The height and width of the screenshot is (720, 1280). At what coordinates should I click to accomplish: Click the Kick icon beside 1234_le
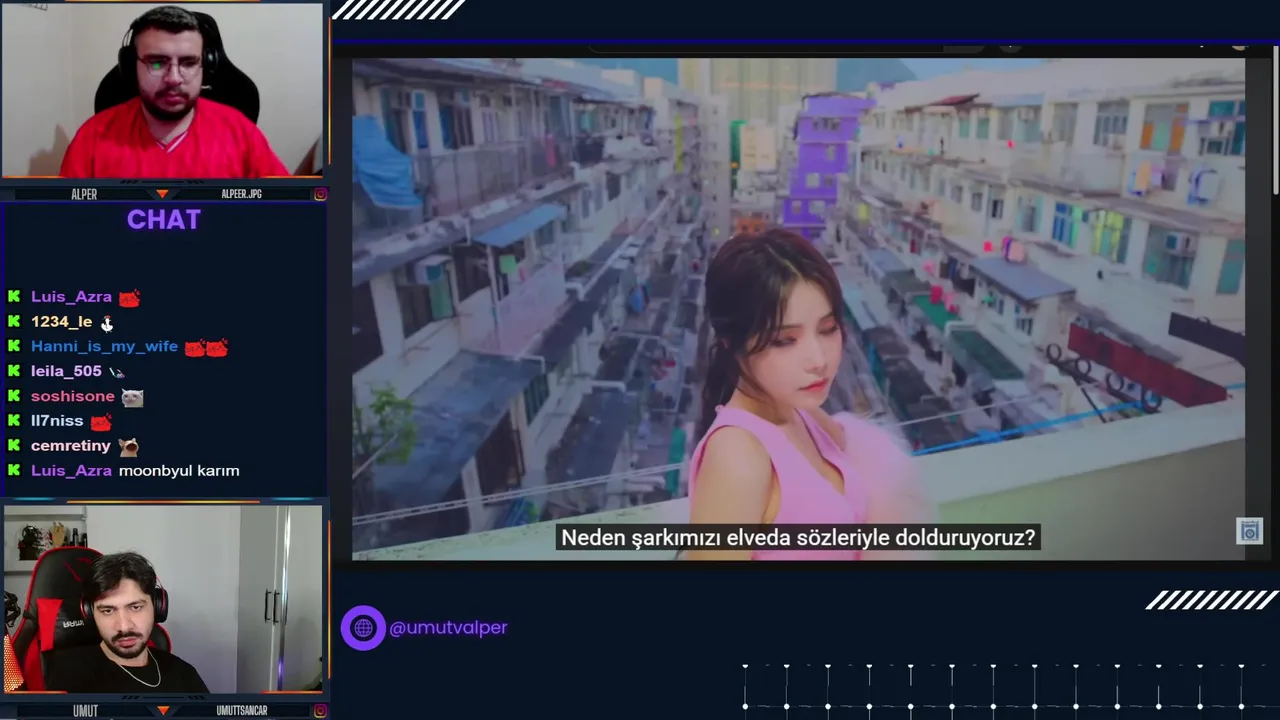tap(14, 322)
